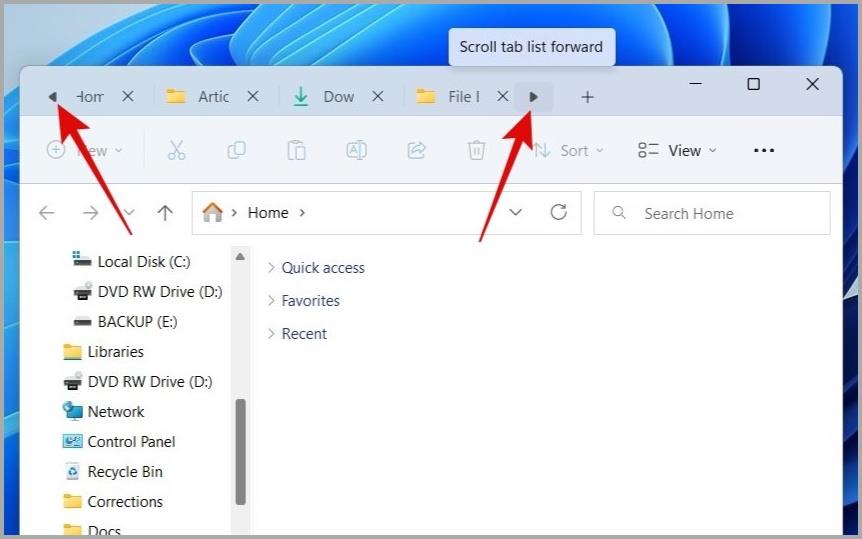Expand chevron after Home breadcrumb

coord(302,213)
